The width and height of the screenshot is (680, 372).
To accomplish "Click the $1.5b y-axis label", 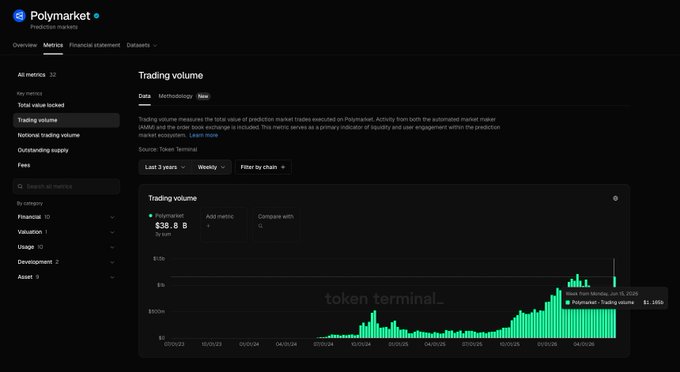I will point(159,258).
